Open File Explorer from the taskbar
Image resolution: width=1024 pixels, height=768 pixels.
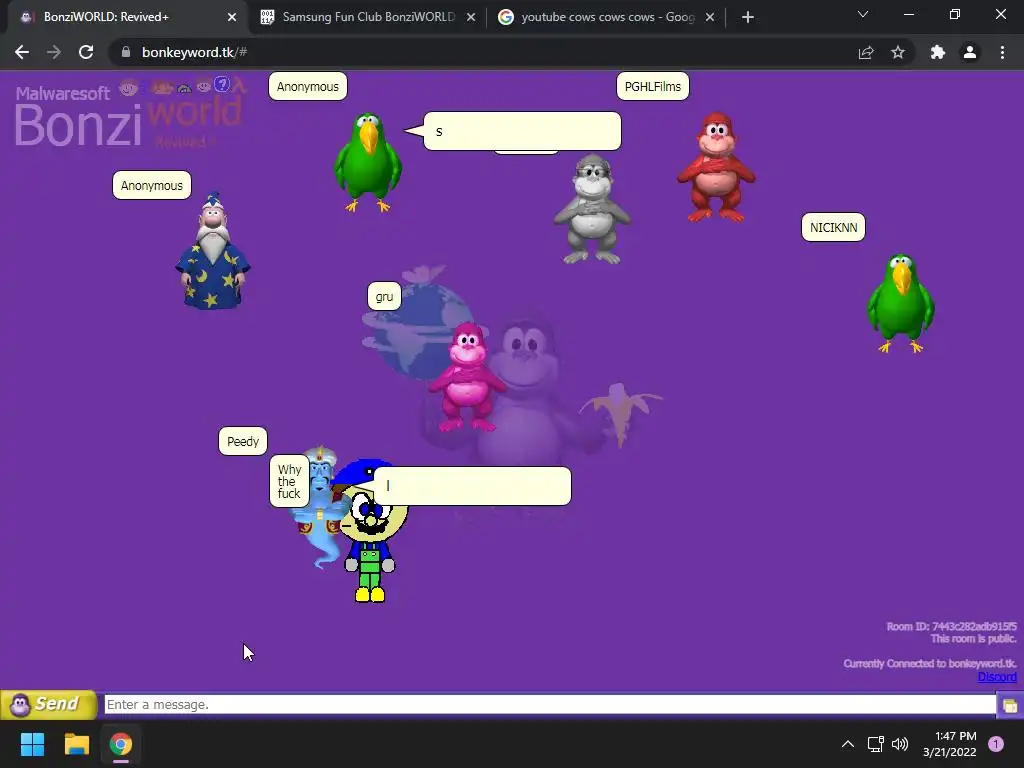76,744
